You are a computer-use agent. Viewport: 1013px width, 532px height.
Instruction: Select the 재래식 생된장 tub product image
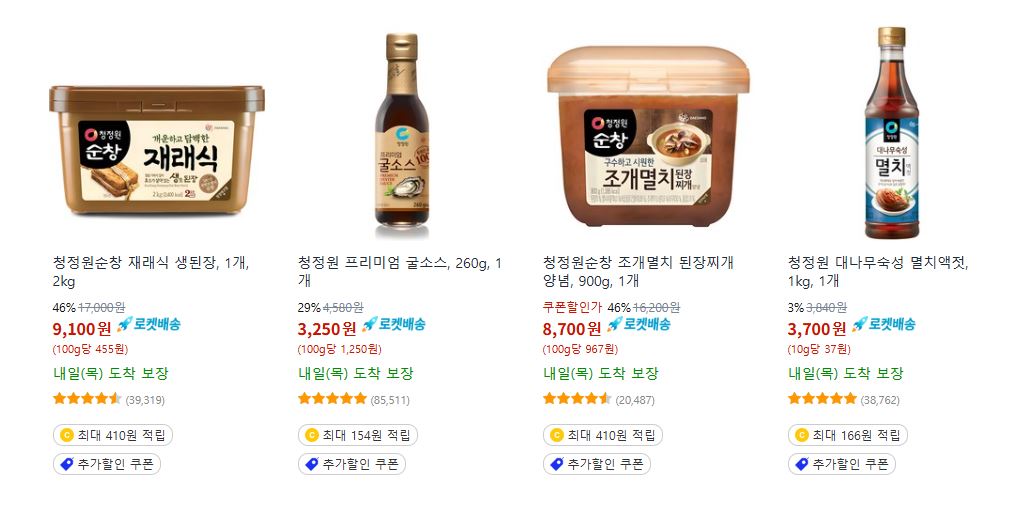click(x=157, y=149)
